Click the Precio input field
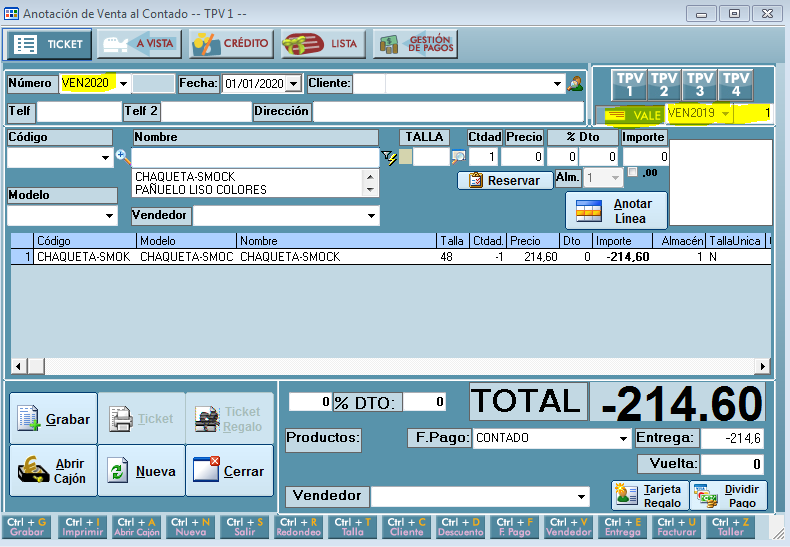This screenshot has width=790, height=547. [522, 157]
